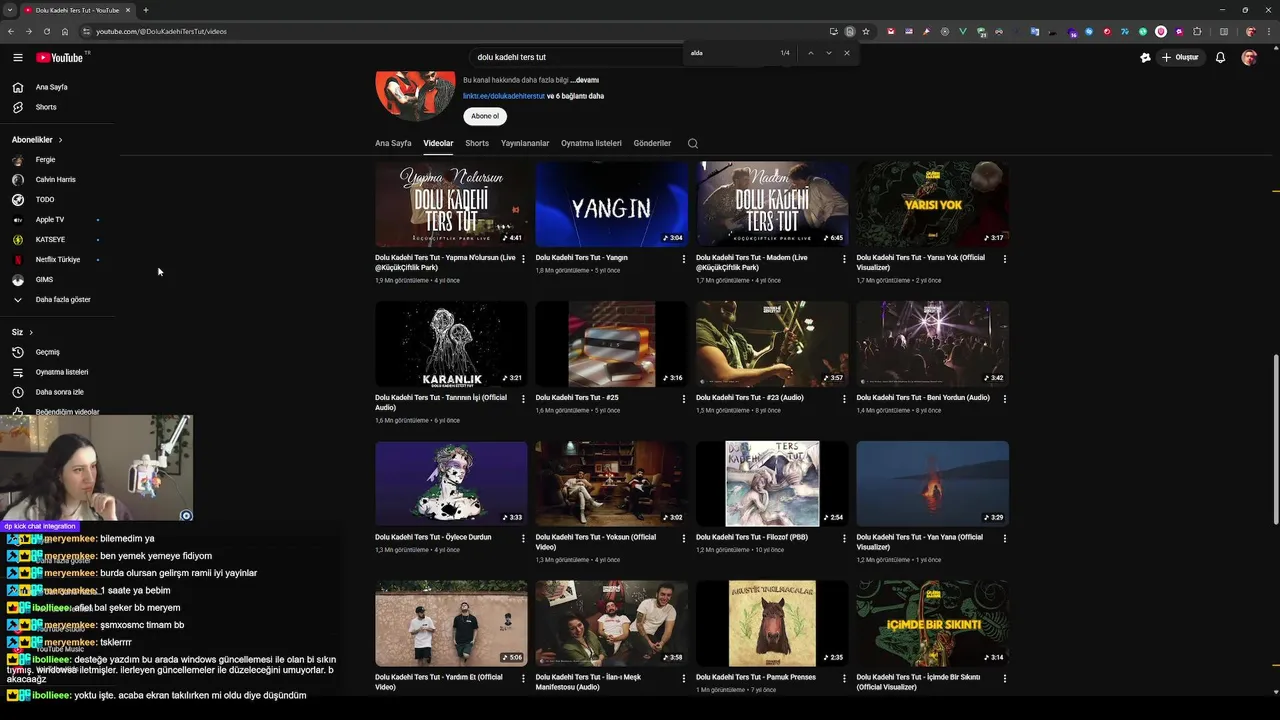Open more options for Beni Yordun video
The image size is (1280, 720).
tap(1005, 399)
